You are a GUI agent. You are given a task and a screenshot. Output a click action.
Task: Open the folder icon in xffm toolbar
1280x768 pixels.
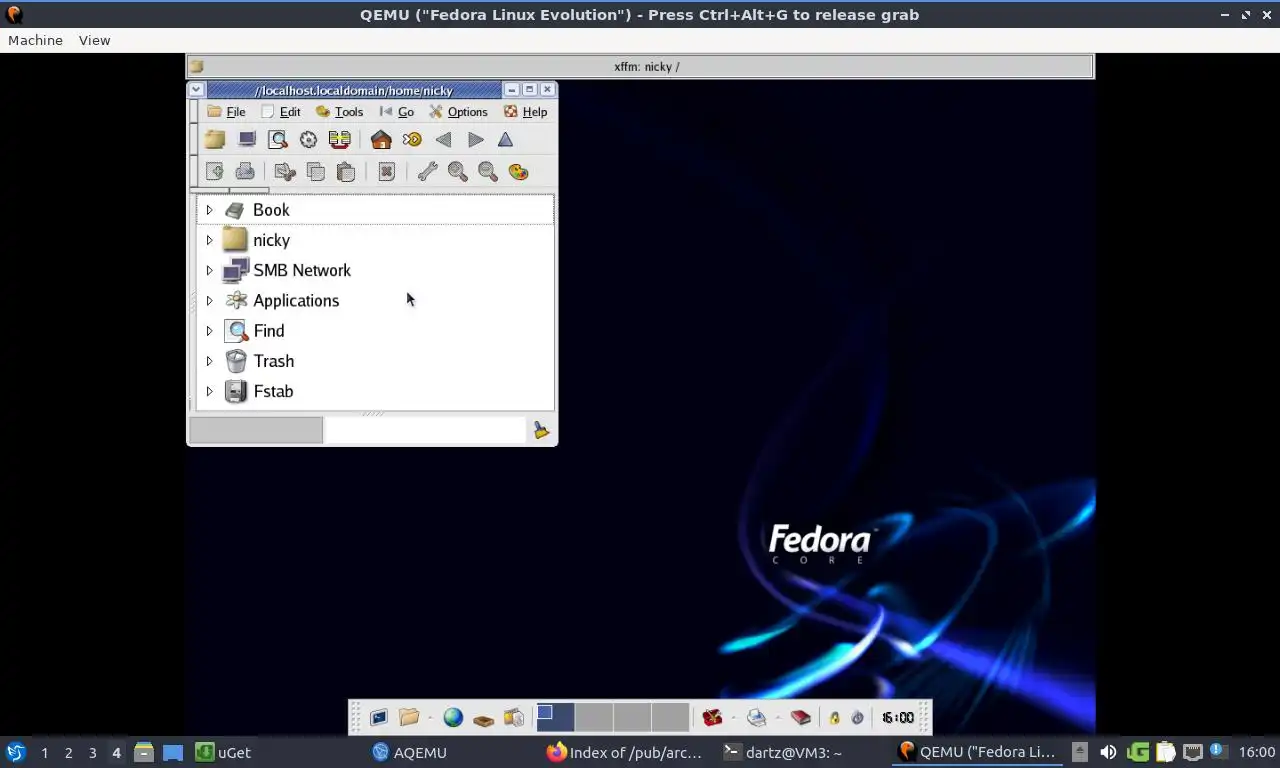pos(215,140)
